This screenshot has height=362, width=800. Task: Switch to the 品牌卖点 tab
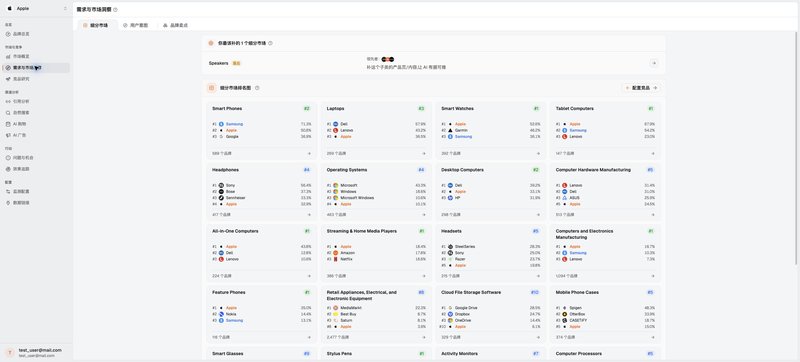[176, 25]
